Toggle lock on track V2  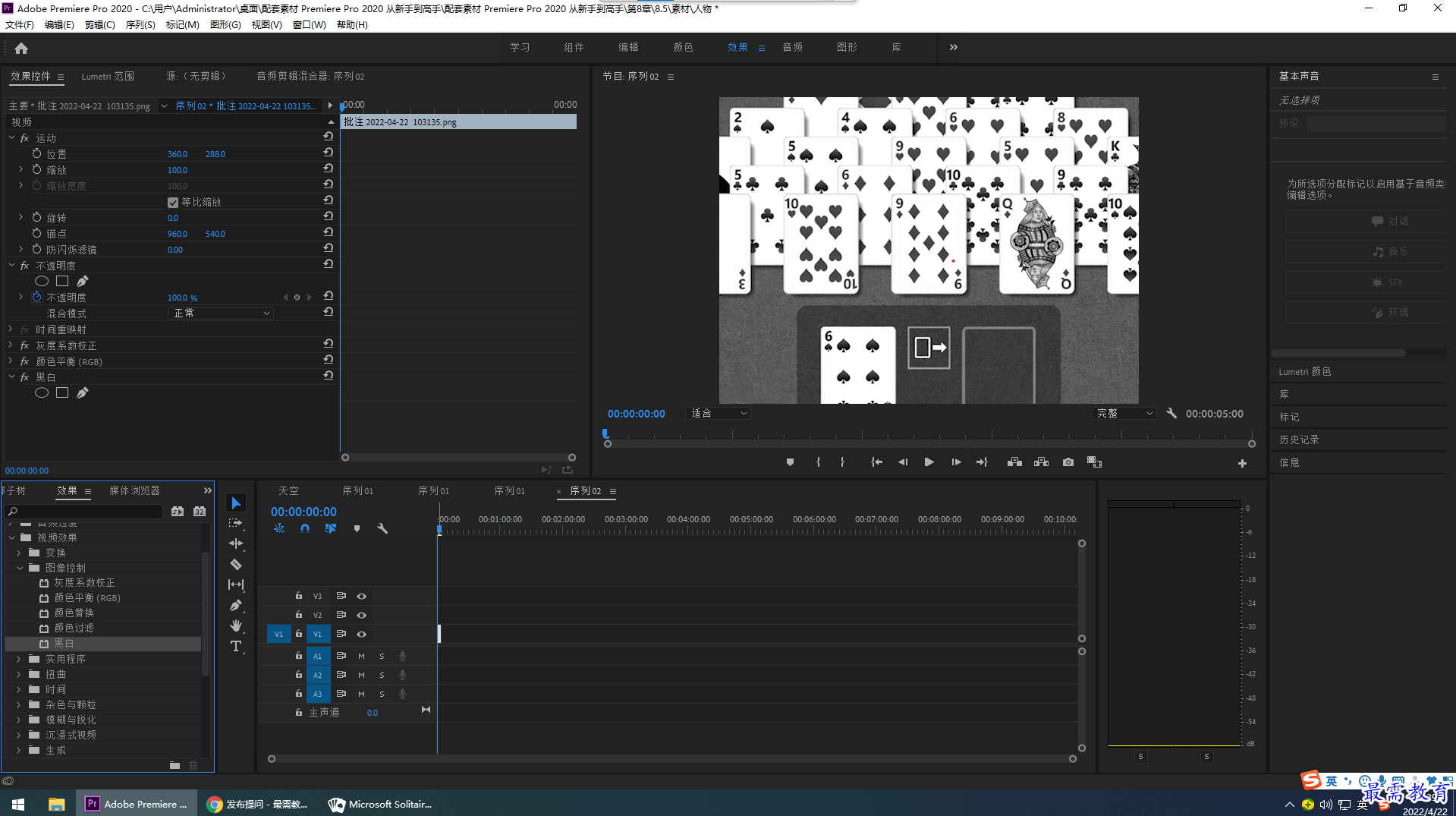click(x=299, y=615)
